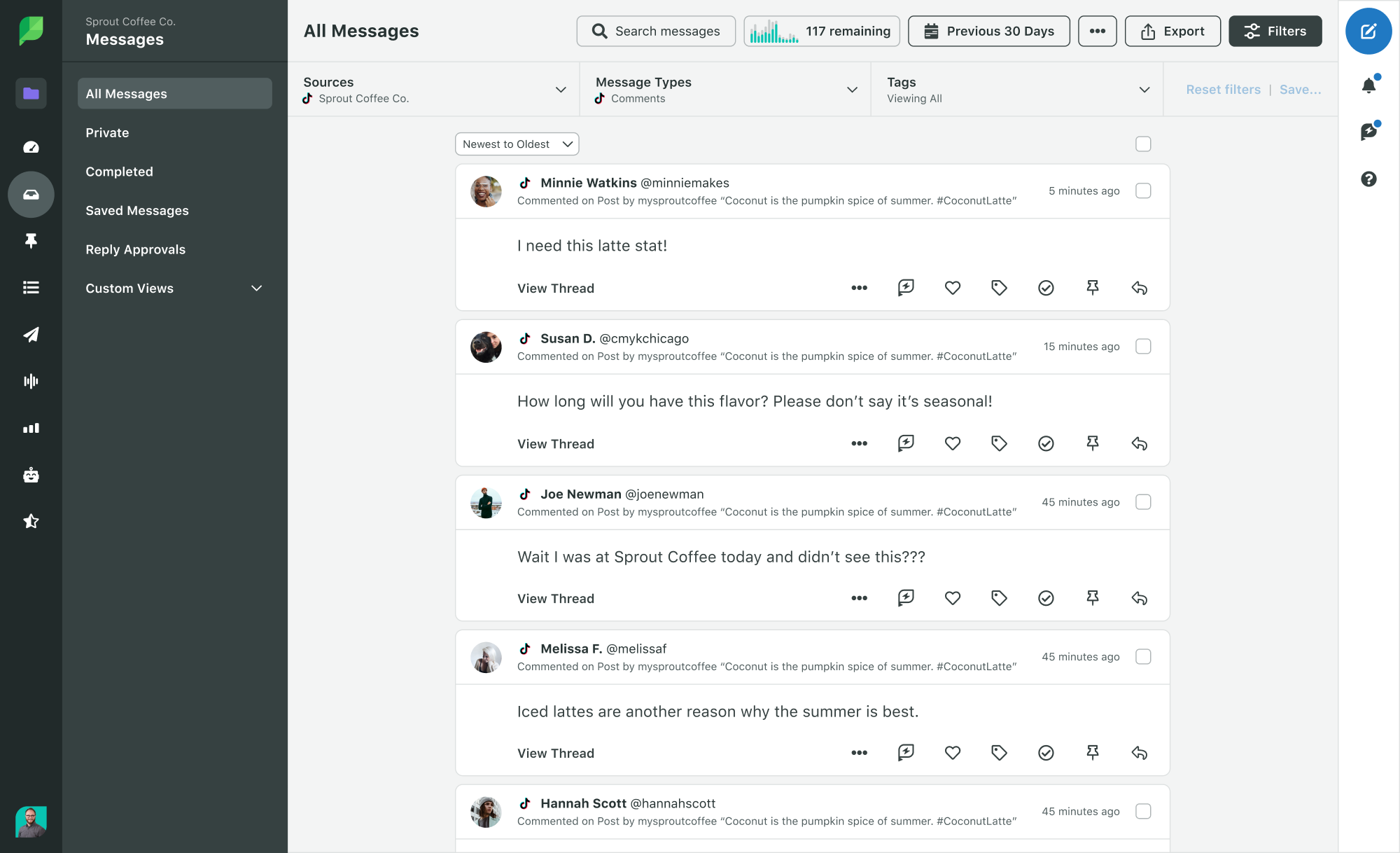Open Hannah Scott's profile avatar
The width and height of the screenshot is (1400, 853).
point(486,812)
